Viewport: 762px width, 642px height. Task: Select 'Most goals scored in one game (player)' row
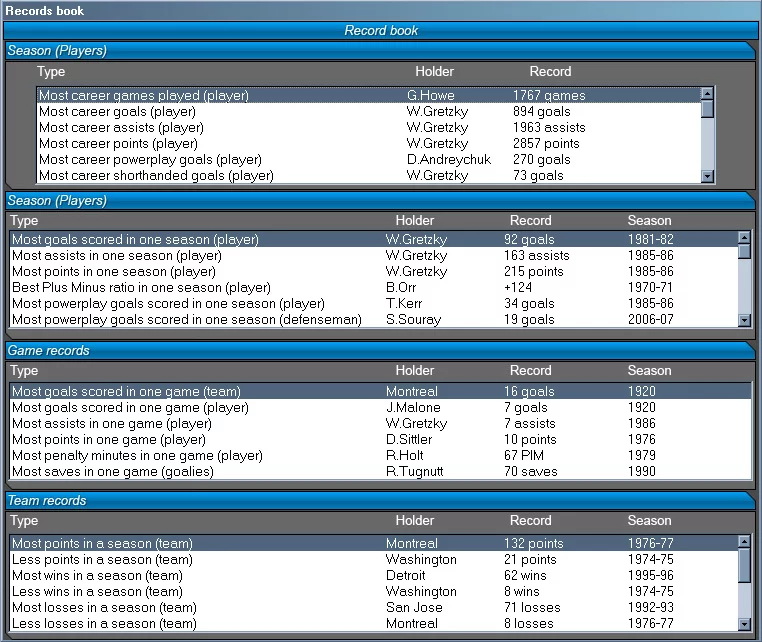click(381, 407)
